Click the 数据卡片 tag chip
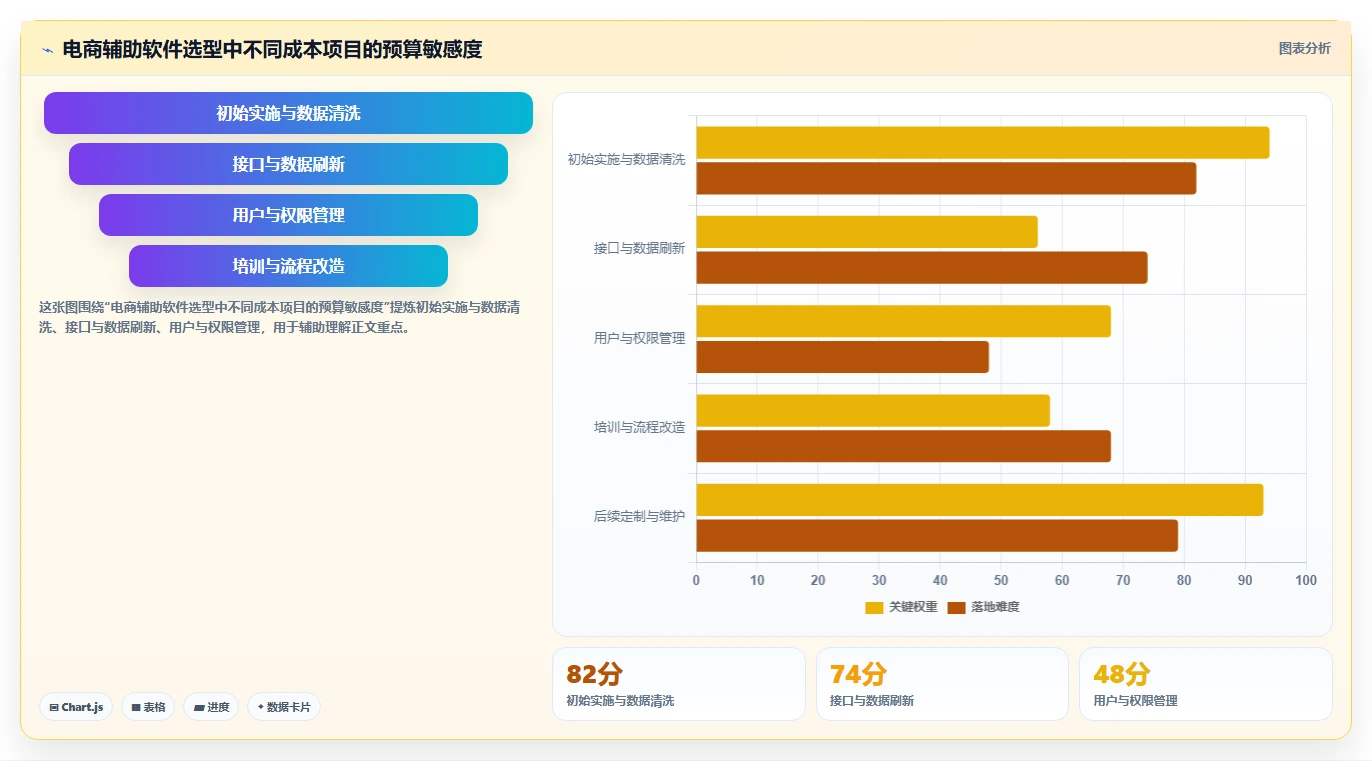The height and width of the screenshot is (761, 1372). (x=284, y=707)
